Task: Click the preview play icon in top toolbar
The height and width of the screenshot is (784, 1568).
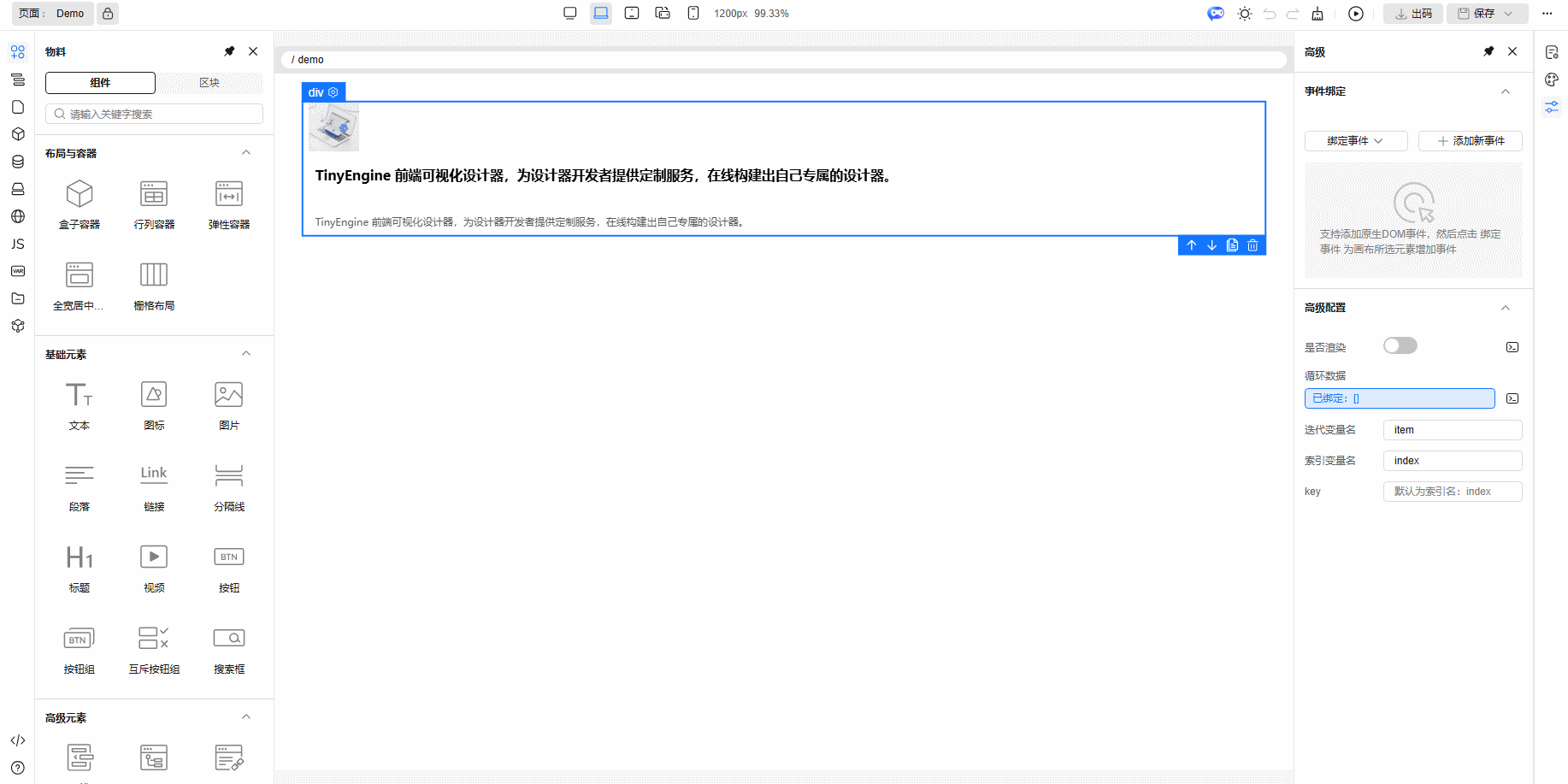Action: tap(1356, 14)
